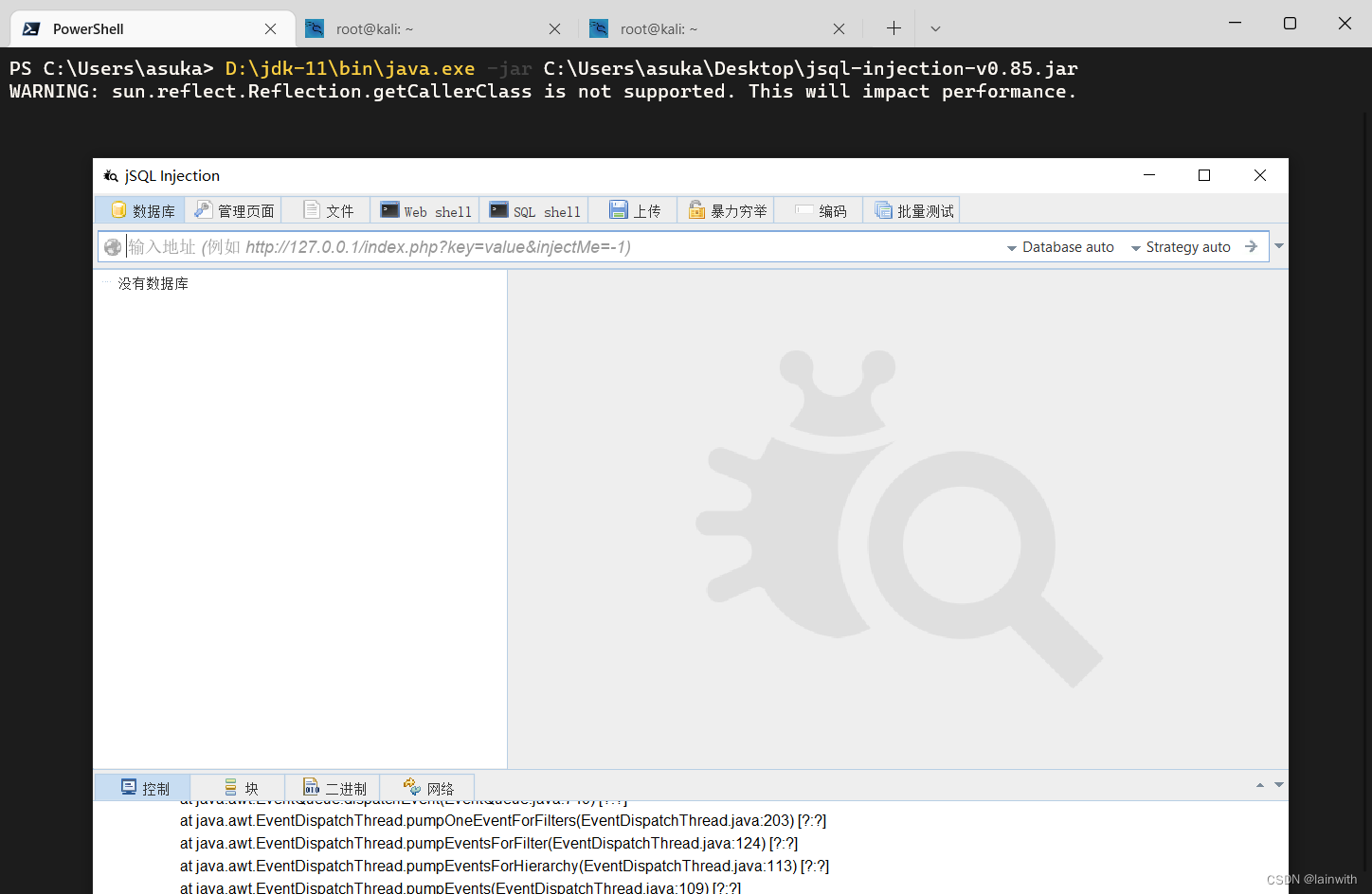Open the Database auto dropdown
The width and height of the screenshot is (1372, 894).
click(1060, 247)
